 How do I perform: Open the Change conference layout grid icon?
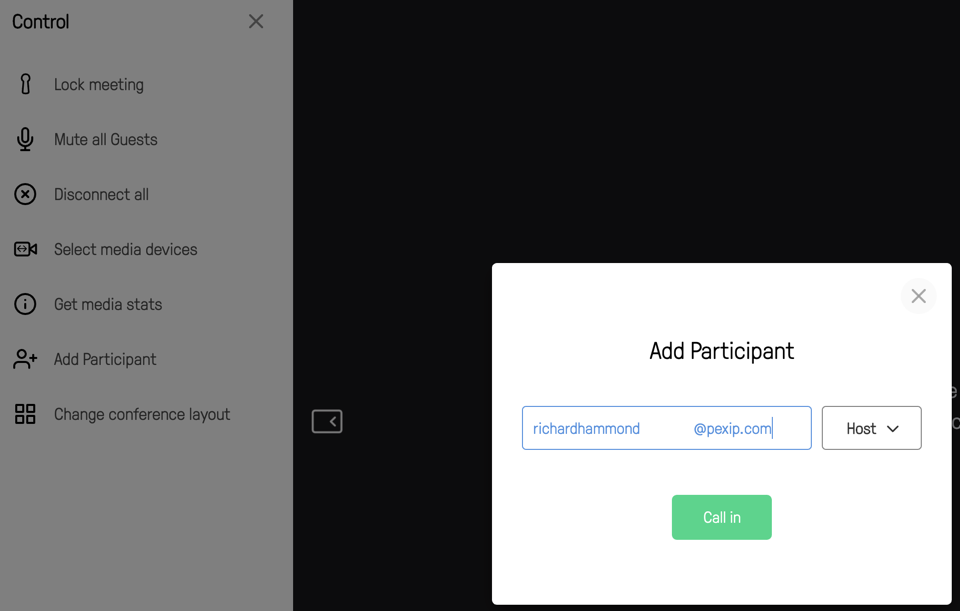tap(24, 414)
